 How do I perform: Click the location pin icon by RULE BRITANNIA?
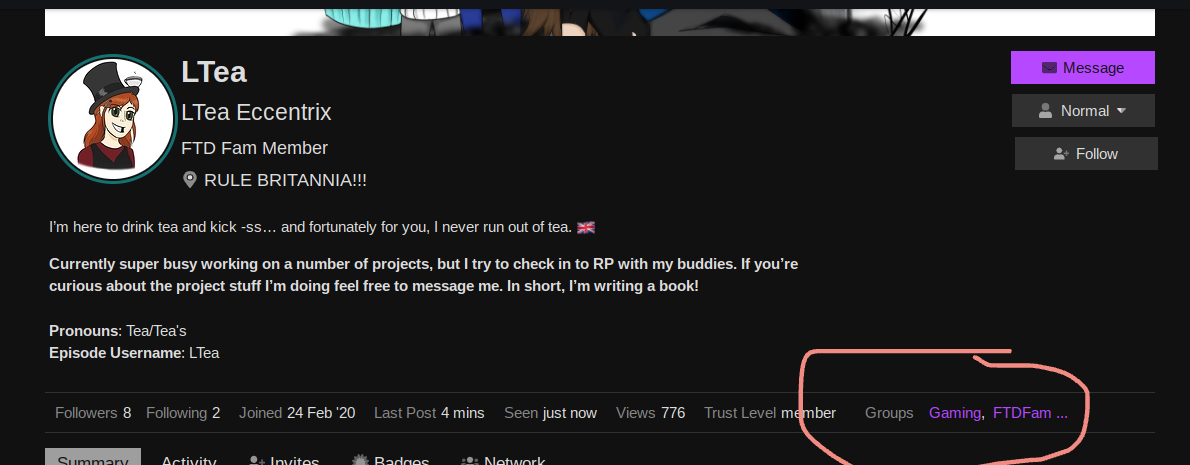click(x=190, y=180)
